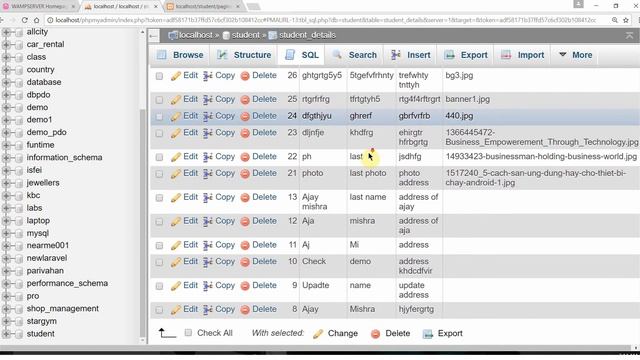Expand the class database node
640x360 pixels.
tap(6, 58)
